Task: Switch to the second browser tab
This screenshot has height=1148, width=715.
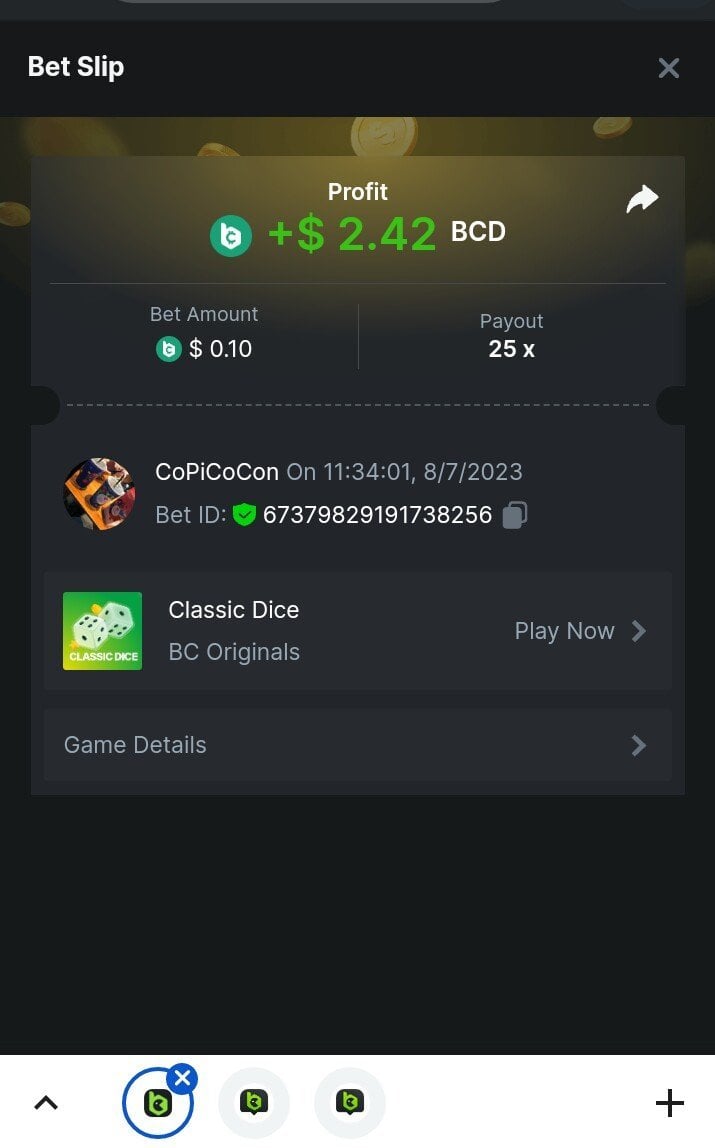Action: (254, 1103)
